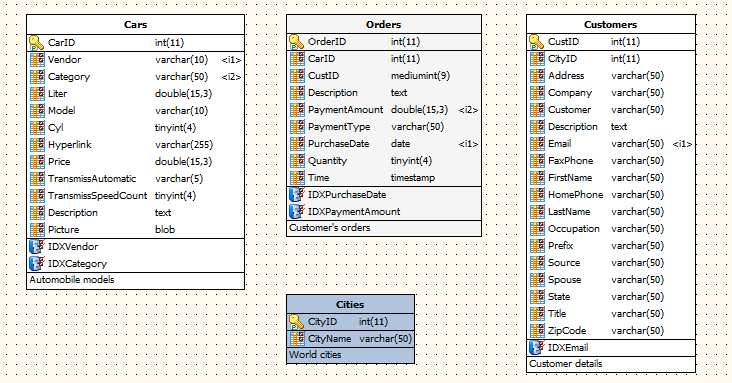The image size is (732, 383).
Task: Click the mediumint(9) type of CustID
Action: point(420,76)
